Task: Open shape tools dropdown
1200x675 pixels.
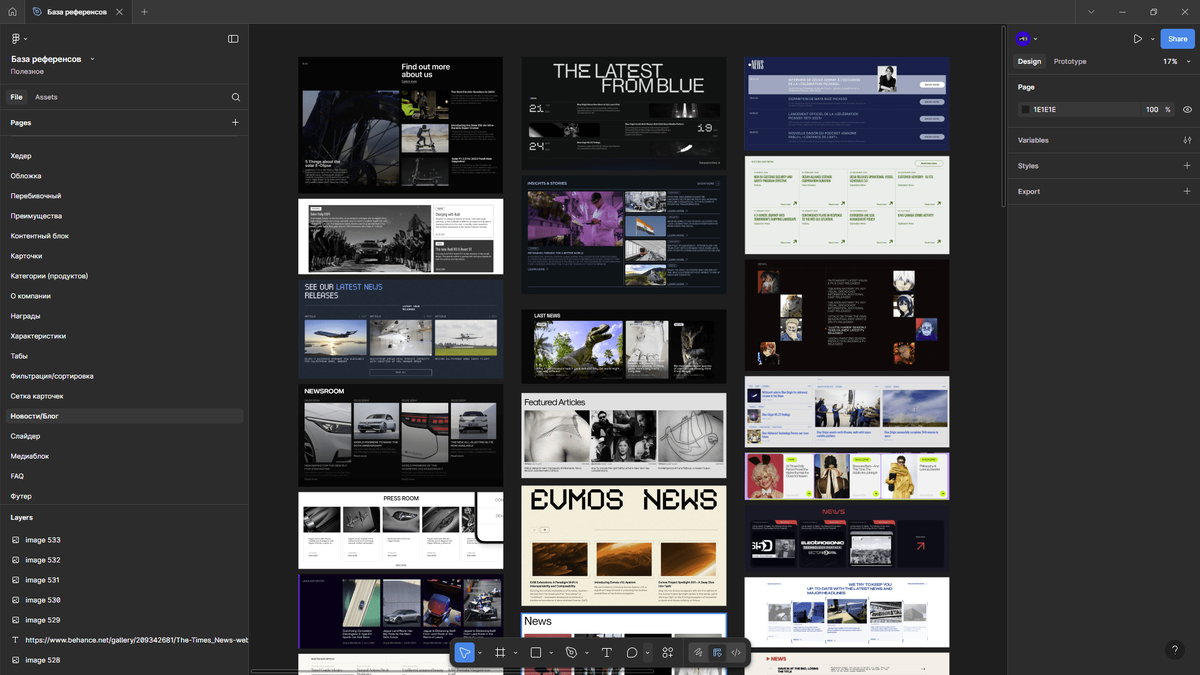Action: coord(551,653)
